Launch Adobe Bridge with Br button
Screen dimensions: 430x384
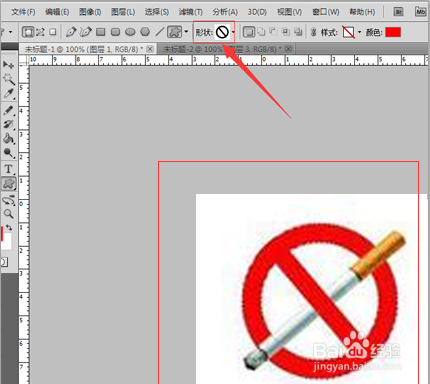click(398, 12)
